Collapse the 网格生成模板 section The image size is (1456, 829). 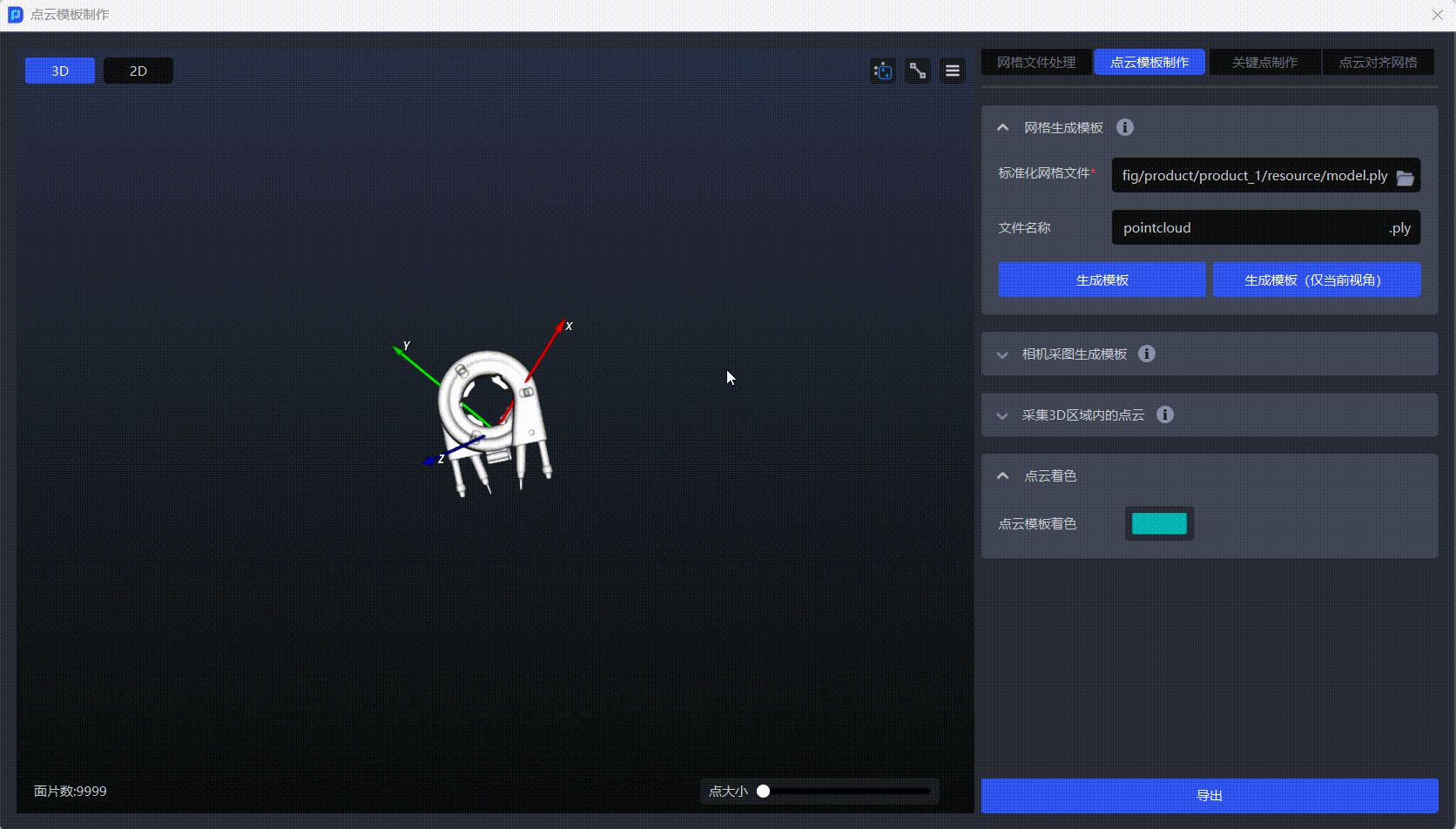(1003, 127)
